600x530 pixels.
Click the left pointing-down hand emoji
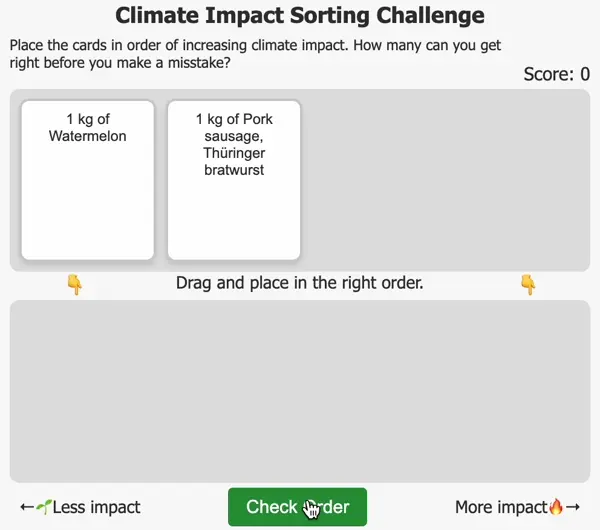(74, 285)
